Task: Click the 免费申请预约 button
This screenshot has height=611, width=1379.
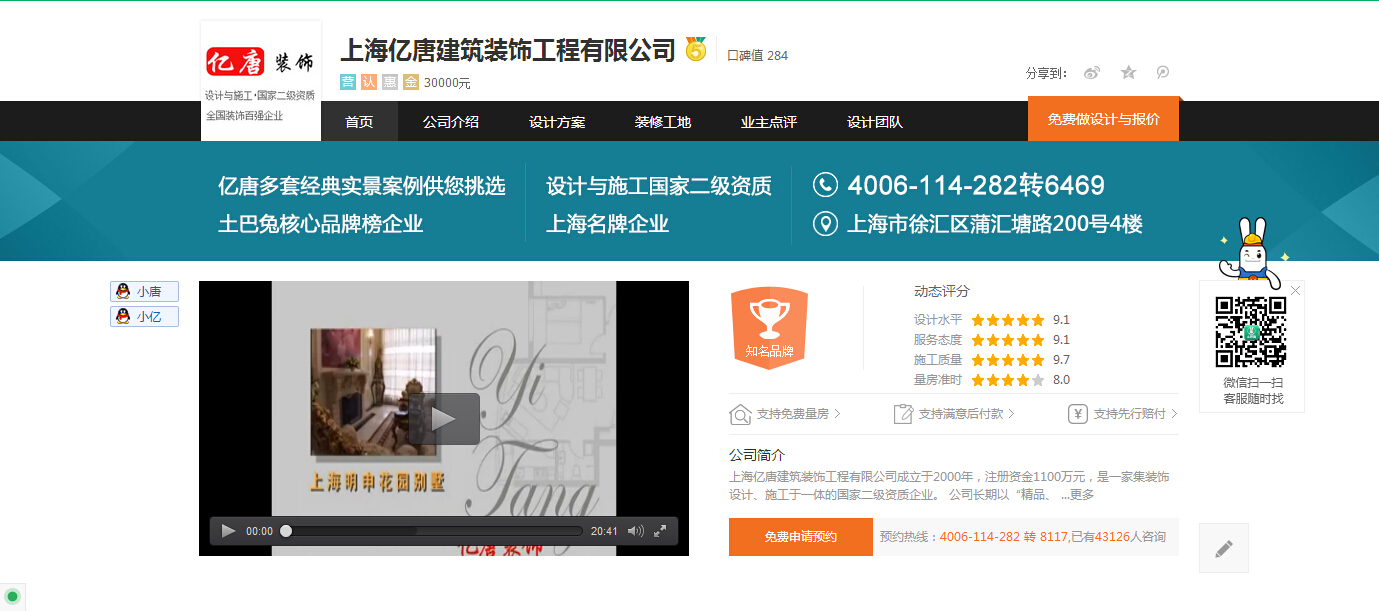Action: click(x=800, y=537)
